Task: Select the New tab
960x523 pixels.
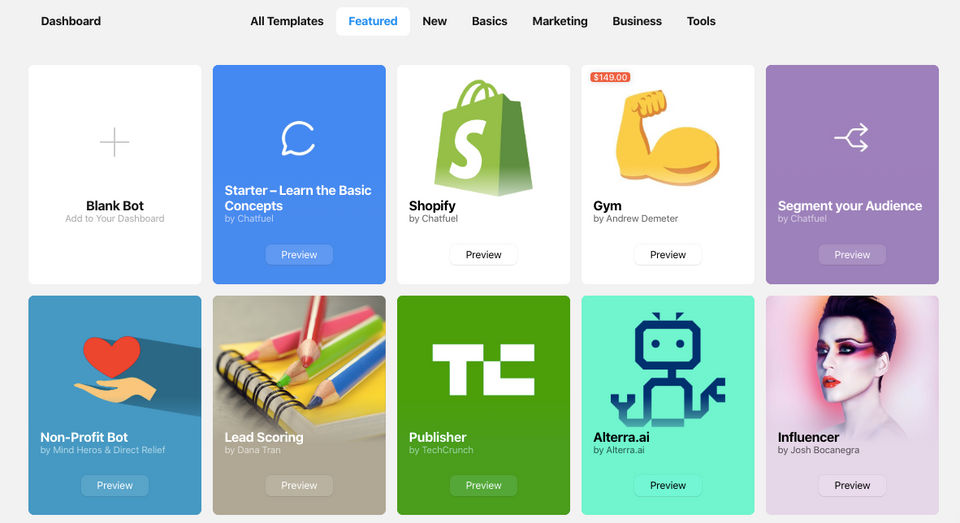Action: (435, 21)
